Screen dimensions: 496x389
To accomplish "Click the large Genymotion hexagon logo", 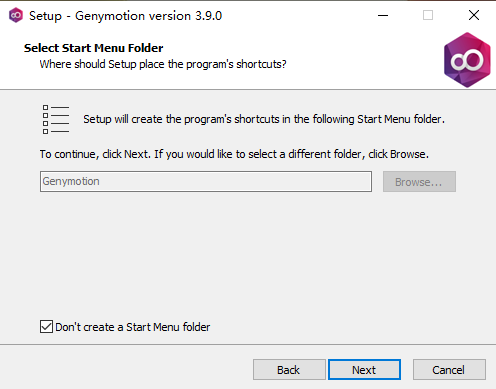I will coord(467,60).
